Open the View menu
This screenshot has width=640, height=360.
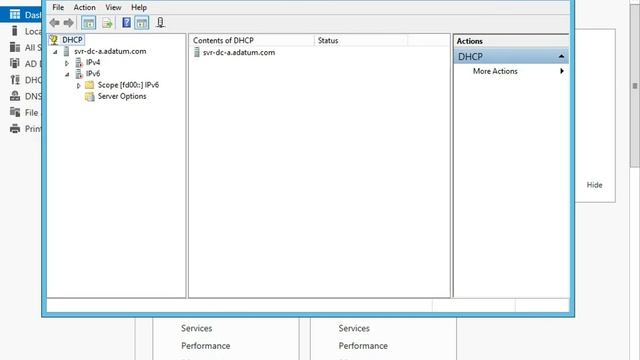113,7
